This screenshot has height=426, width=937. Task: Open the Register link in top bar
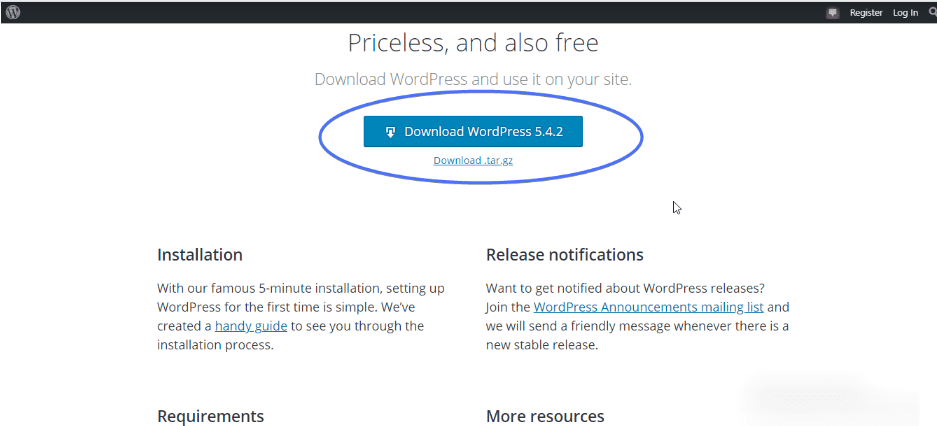[866, 13]
